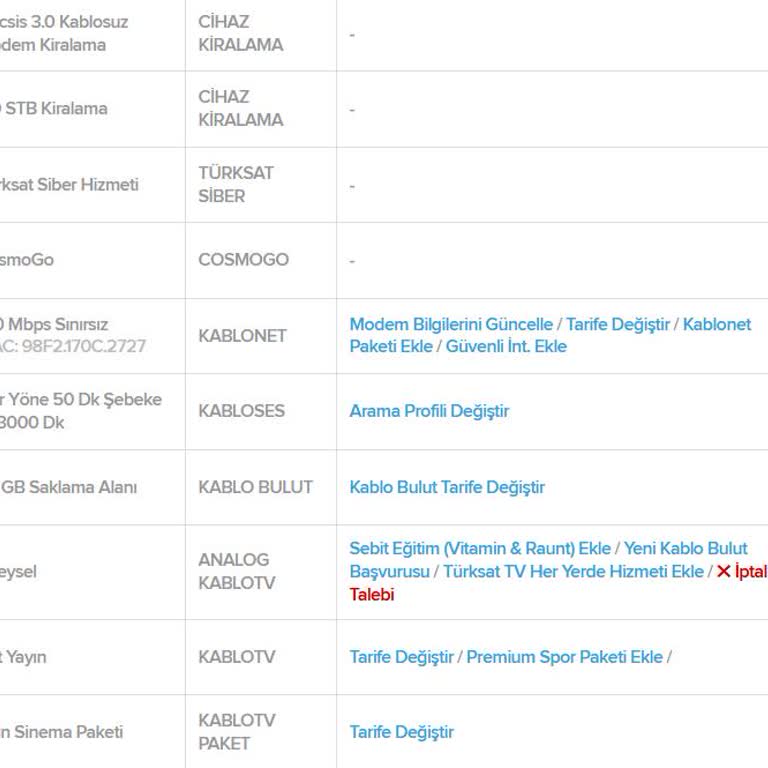Click the KABLOSES service type cell
Screen dimensions: 768x768
click(x=241, y=411)
